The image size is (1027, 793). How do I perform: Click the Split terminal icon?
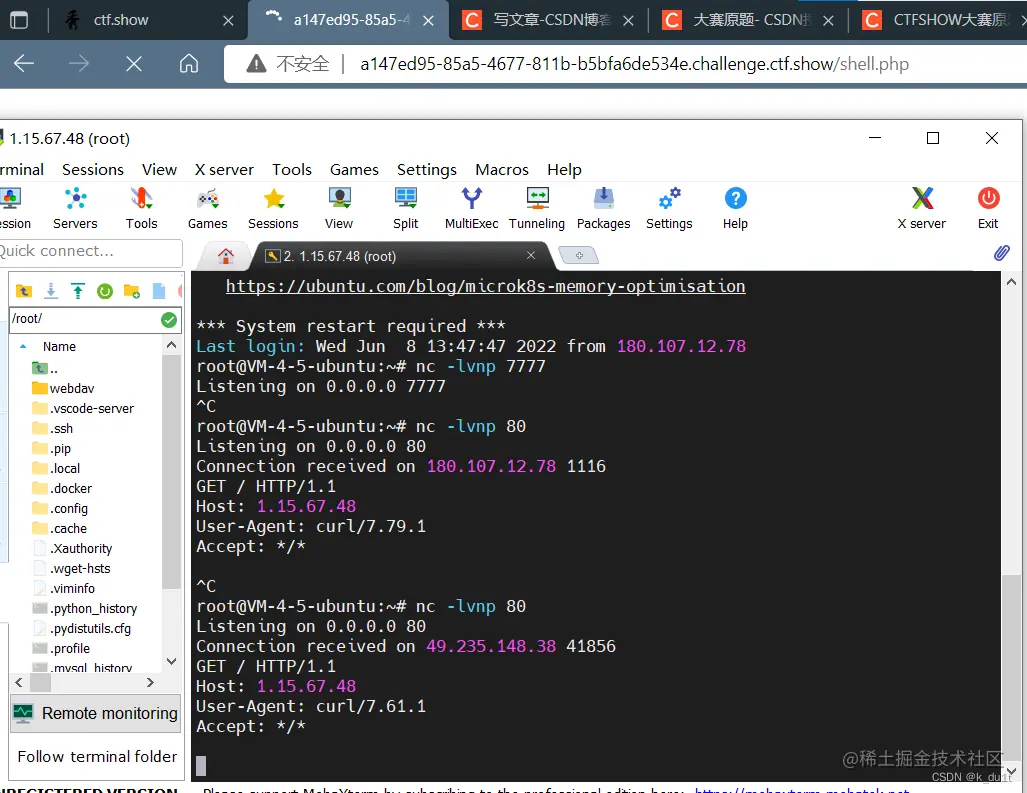(x=405, y=208)
